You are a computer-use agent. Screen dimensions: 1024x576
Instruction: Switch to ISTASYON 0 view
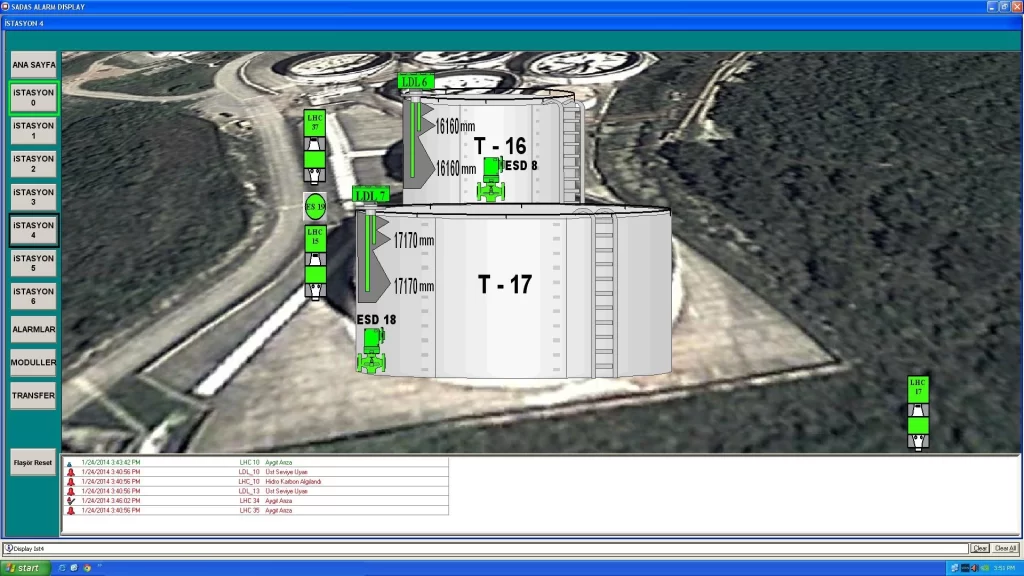(x=34, y=98)
